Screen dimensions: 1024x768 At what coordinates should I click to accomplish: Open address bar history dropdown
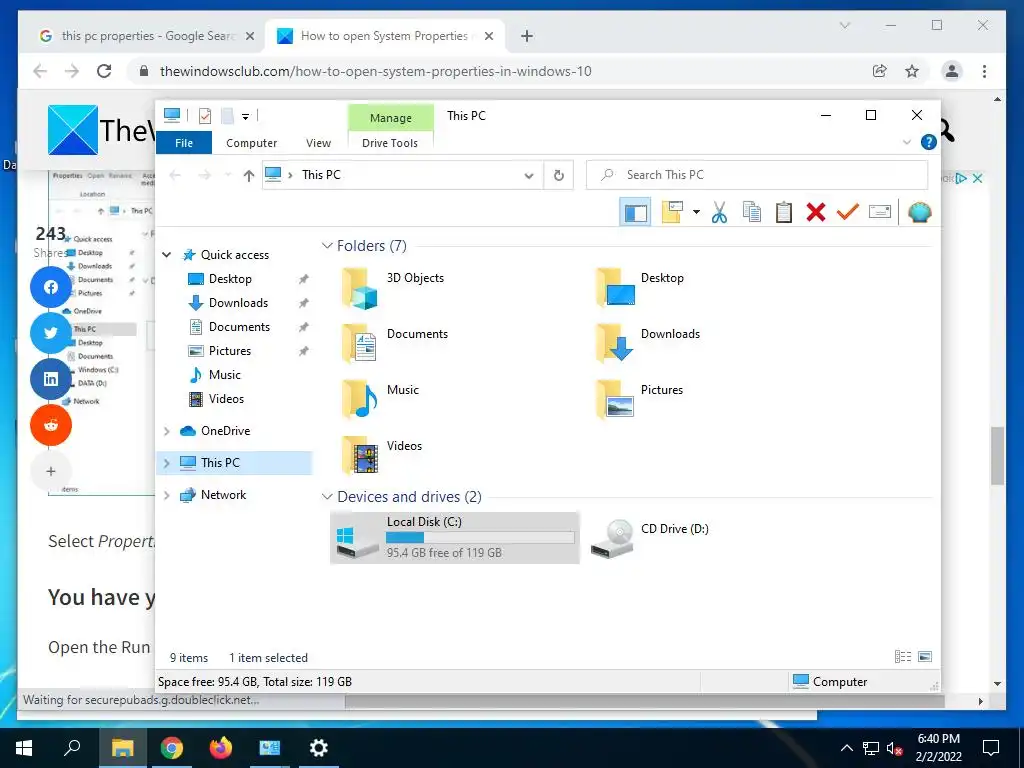pyautogui.click(x=529, y=175)
